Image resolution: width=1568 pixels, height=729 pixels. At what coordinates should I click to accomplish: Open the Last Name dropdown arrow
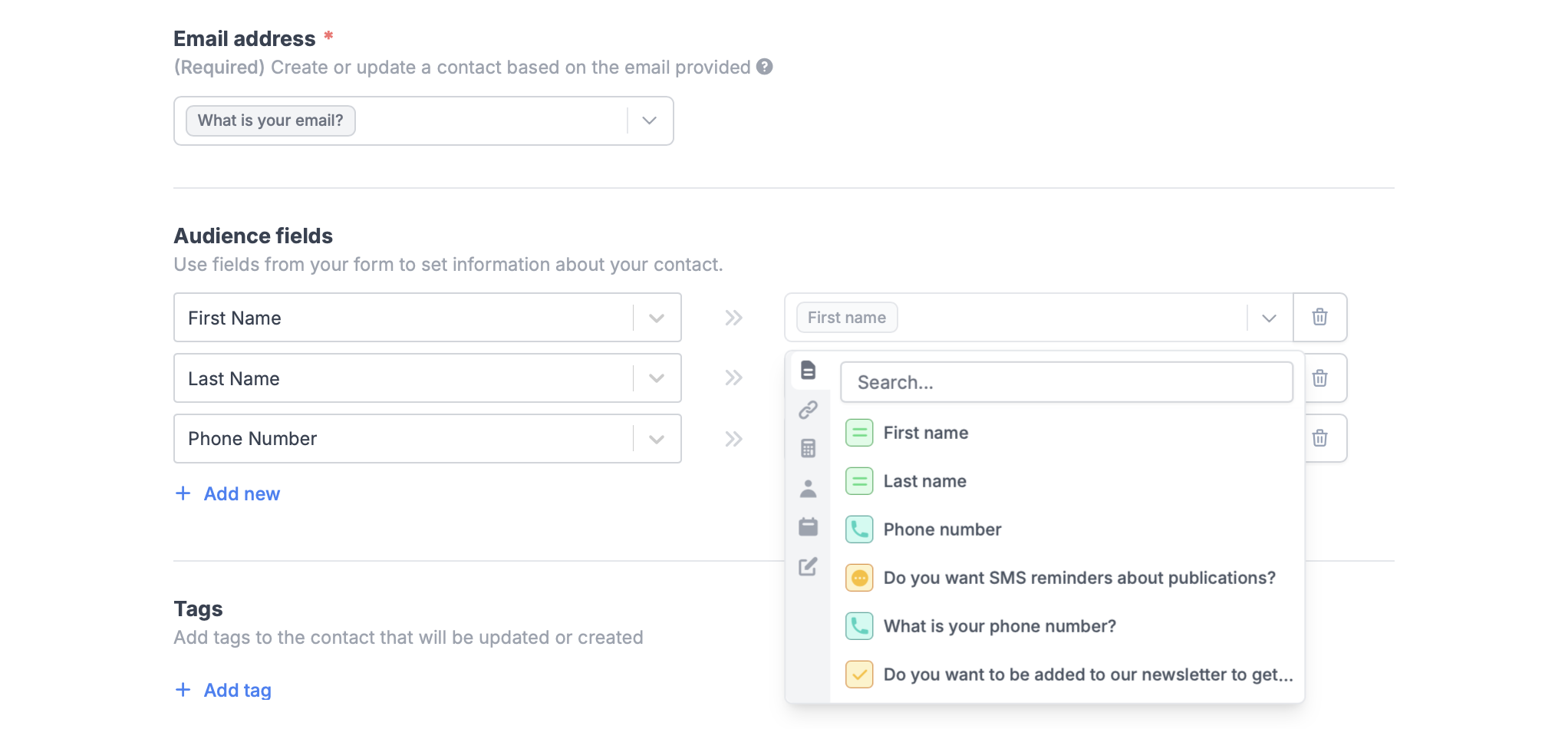(656, 378)
